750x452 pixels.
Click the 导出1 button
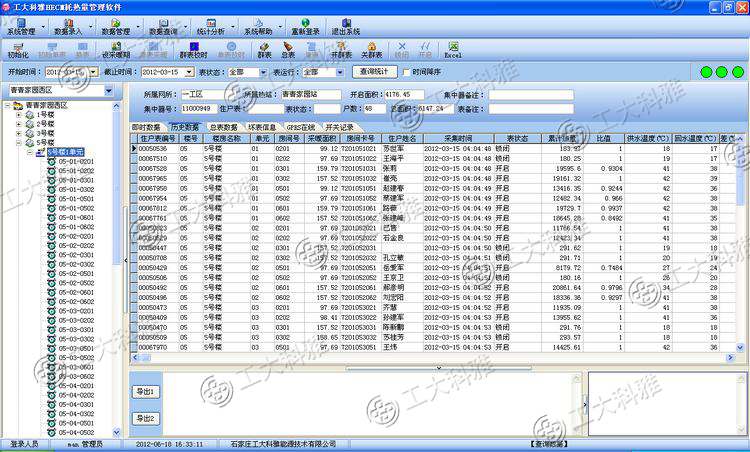pos(145,392)
